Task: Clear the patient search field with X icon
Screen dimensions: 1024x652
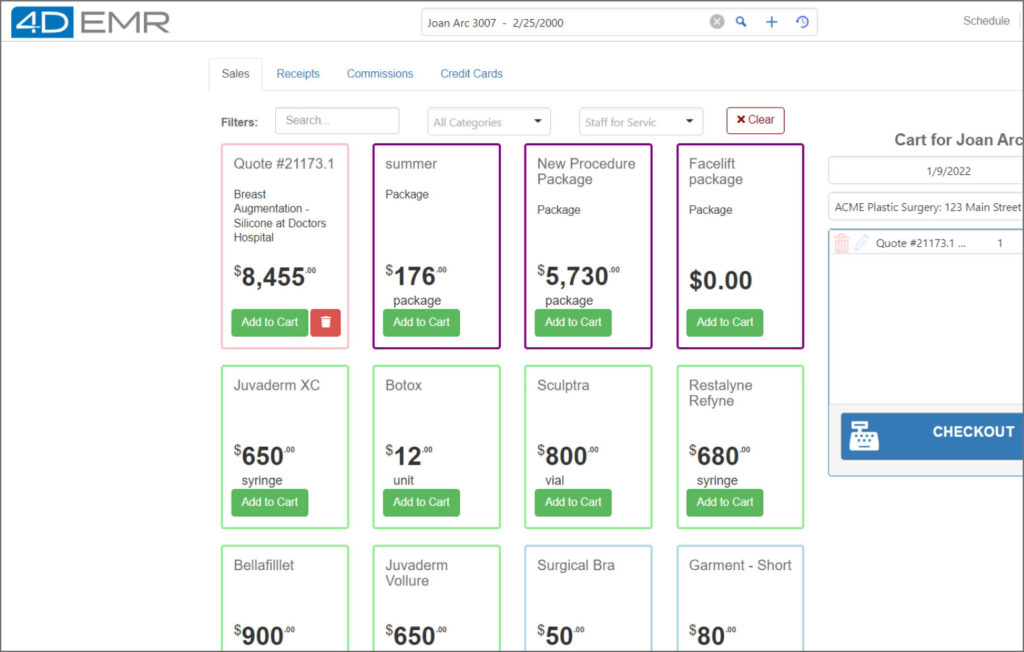Action: point(717,22)
